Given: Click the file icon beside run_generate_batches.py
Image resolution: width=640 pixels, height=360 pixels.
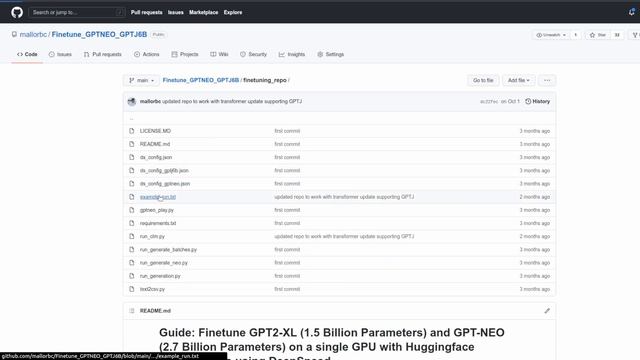Looking at the screenshot, I should (131, 249).
